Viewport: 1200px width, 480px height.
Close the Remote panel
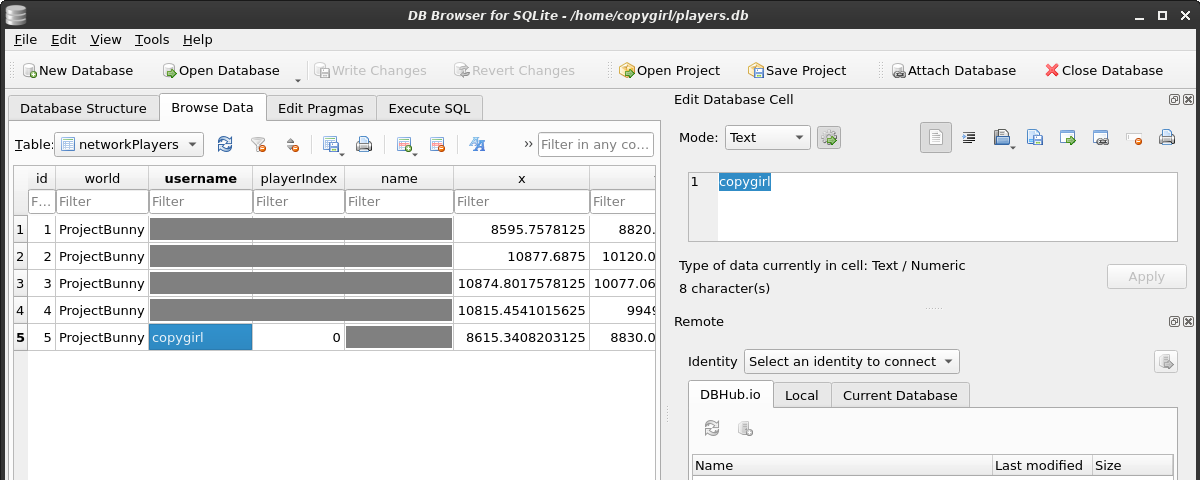(1188, 322)
